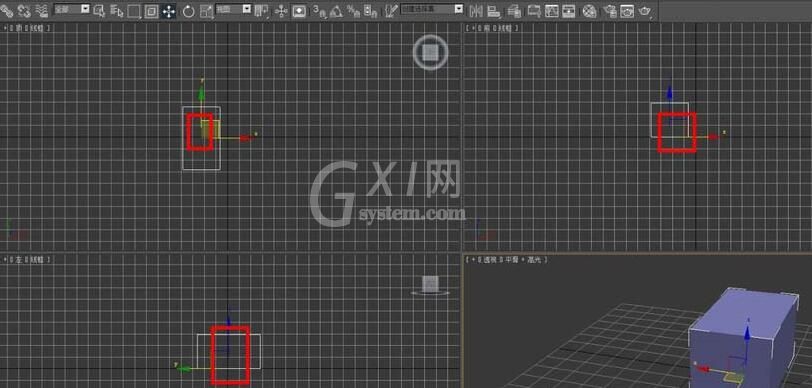
Task: Click the blue Z-axis arrow in Front viewport
Action: tap(670, 93)
